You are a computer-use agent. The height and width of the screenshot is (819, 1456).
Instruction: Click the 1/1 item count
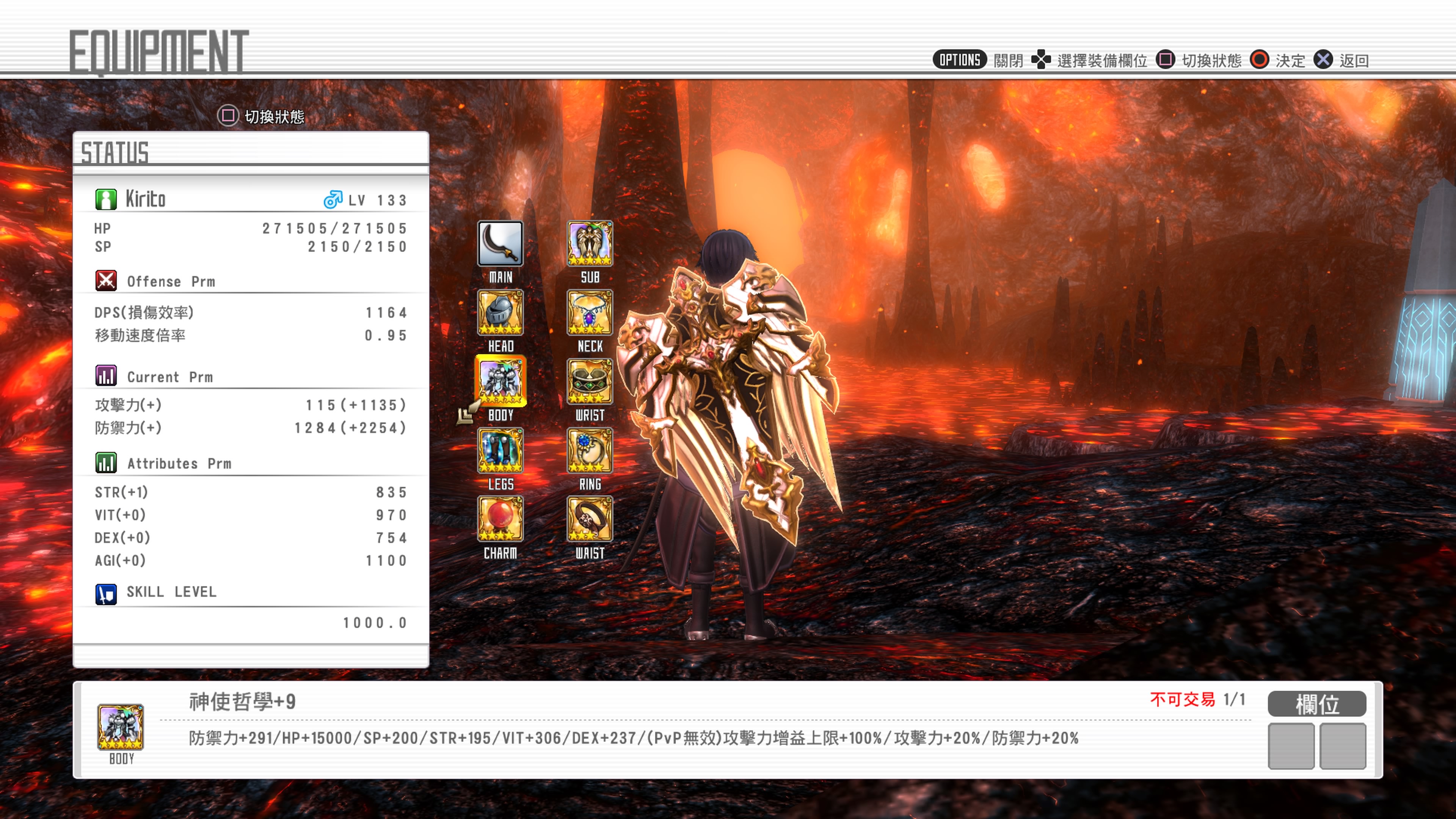1235,700
